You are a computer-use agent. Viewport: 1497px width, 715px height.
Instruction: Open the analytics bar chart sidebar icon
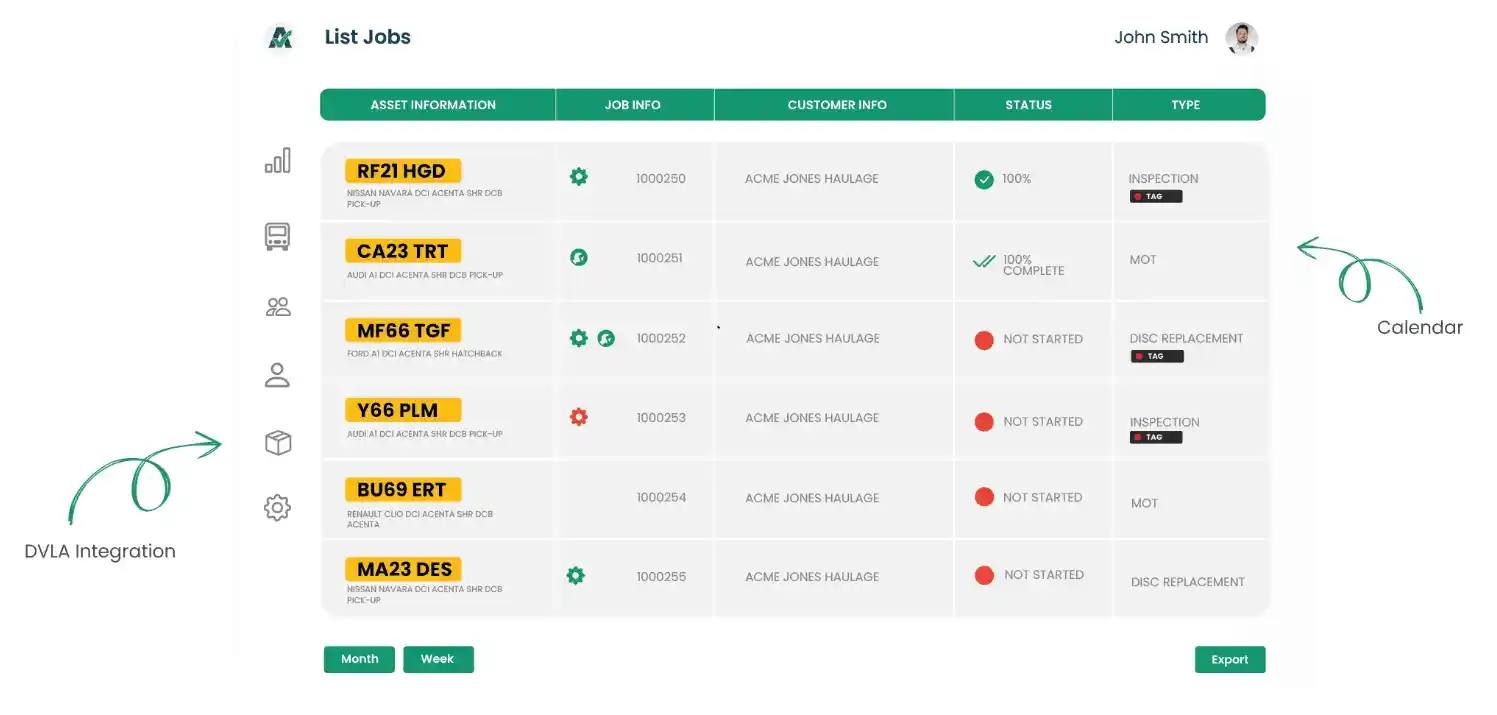tap(277, 161)
